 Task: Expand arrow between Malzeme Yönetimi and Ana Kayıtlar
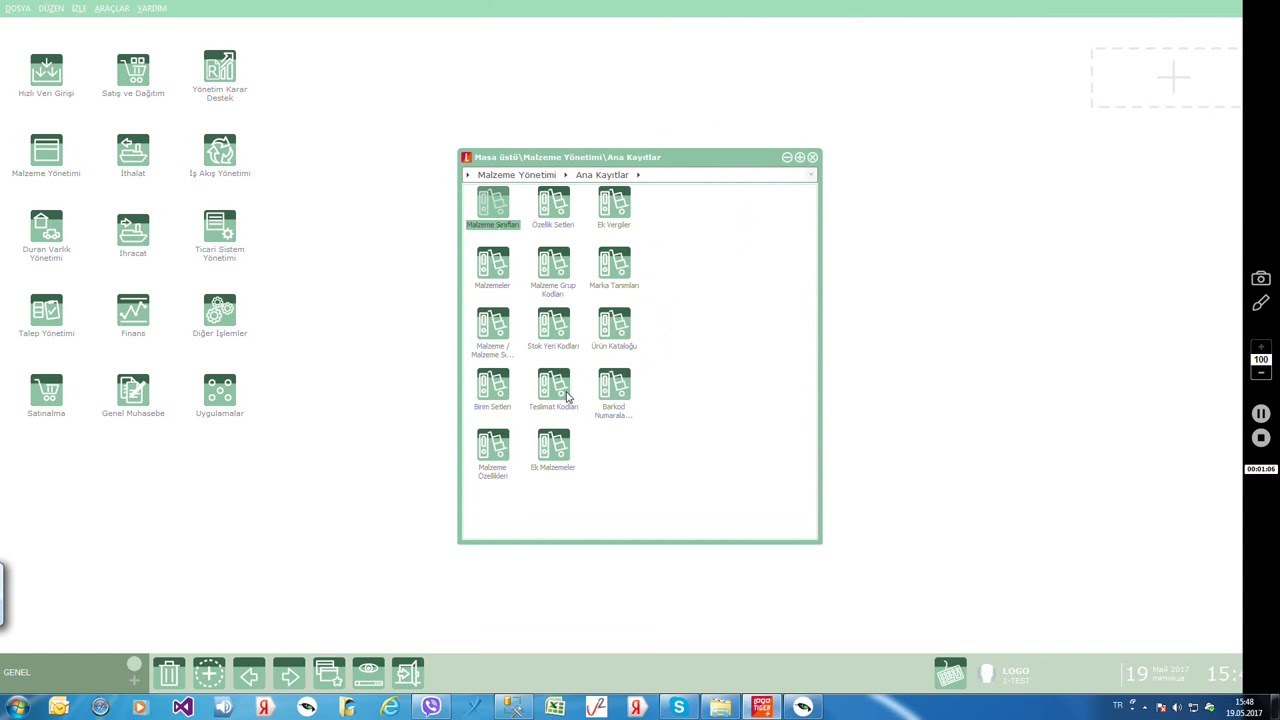pos(566,175)
